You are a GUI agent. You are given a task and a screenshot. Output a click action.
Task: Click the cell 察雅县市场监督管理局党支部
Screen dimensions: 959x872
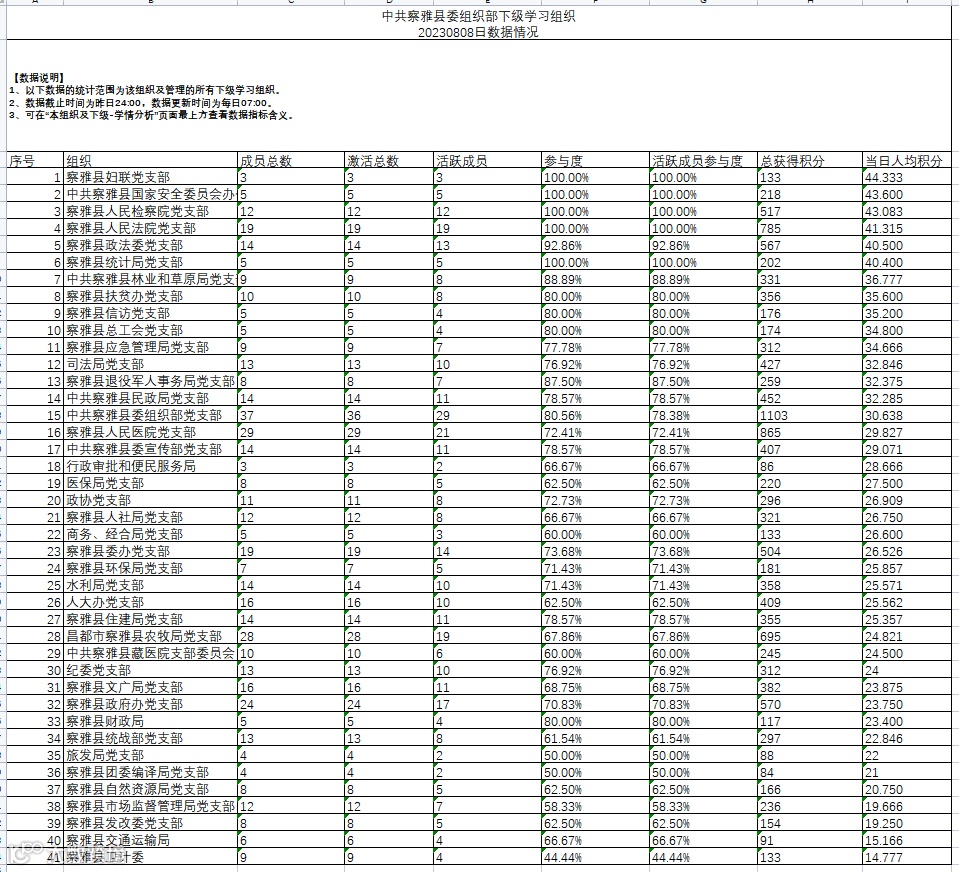(x=150, y=807)
